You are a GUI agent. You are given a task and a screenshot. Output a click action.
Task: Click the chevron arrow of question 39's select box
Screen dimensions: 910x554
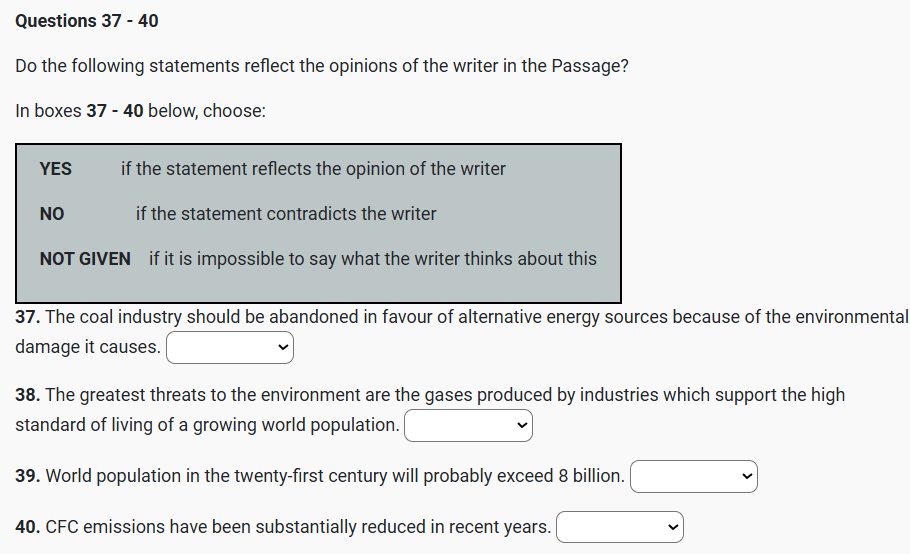pos(746,477)
